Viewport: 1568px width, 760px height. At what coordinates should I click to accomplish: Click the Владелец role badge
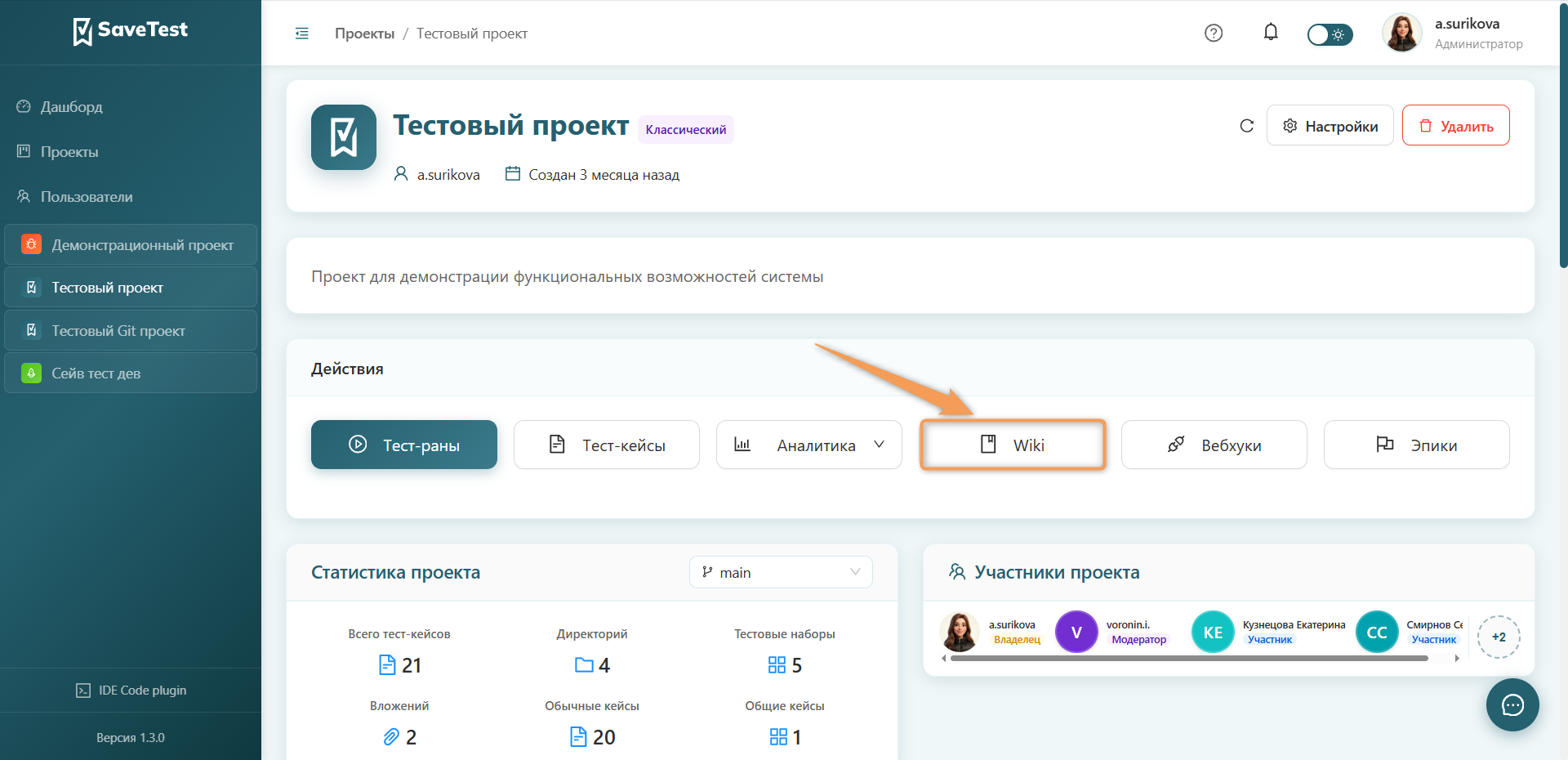coord(1017,640)
